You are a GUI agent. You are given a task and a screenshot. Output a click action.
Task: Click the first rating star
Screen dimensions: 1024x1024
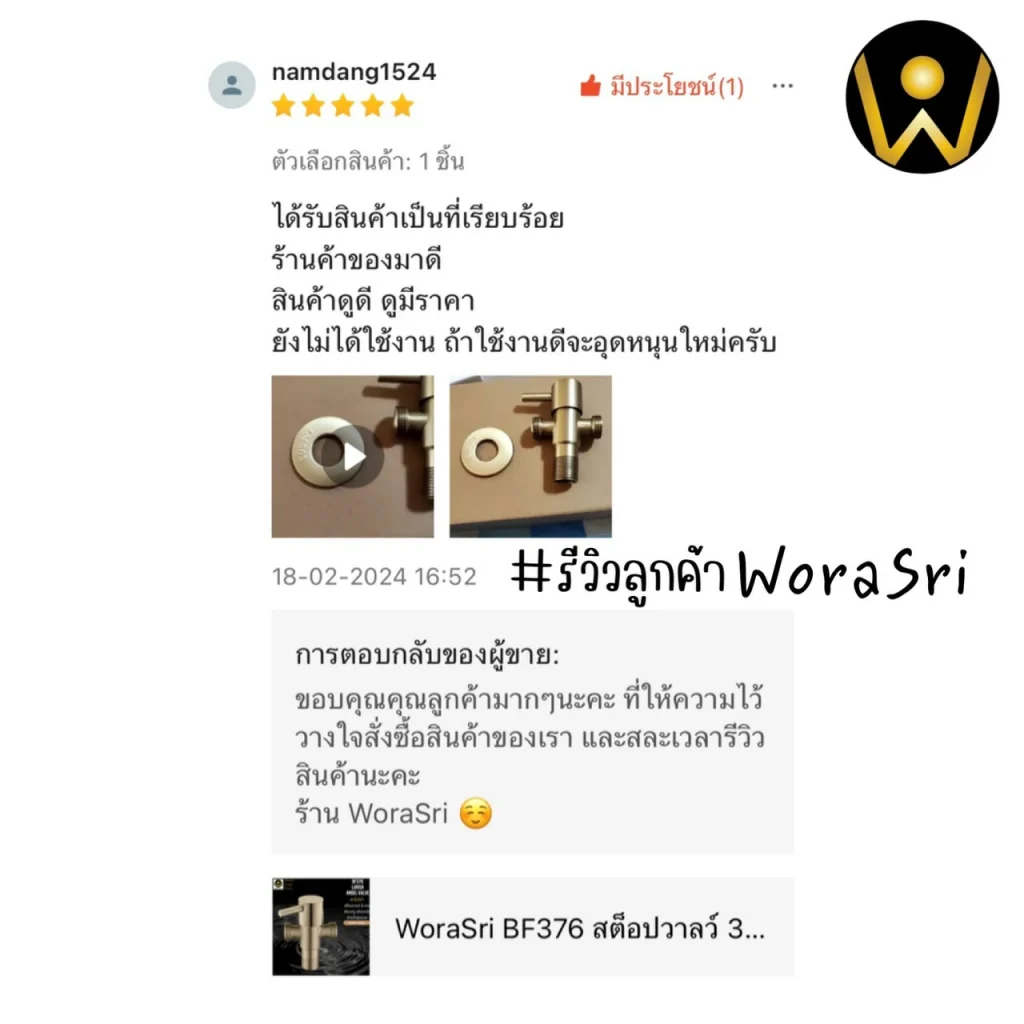point(283,105)
